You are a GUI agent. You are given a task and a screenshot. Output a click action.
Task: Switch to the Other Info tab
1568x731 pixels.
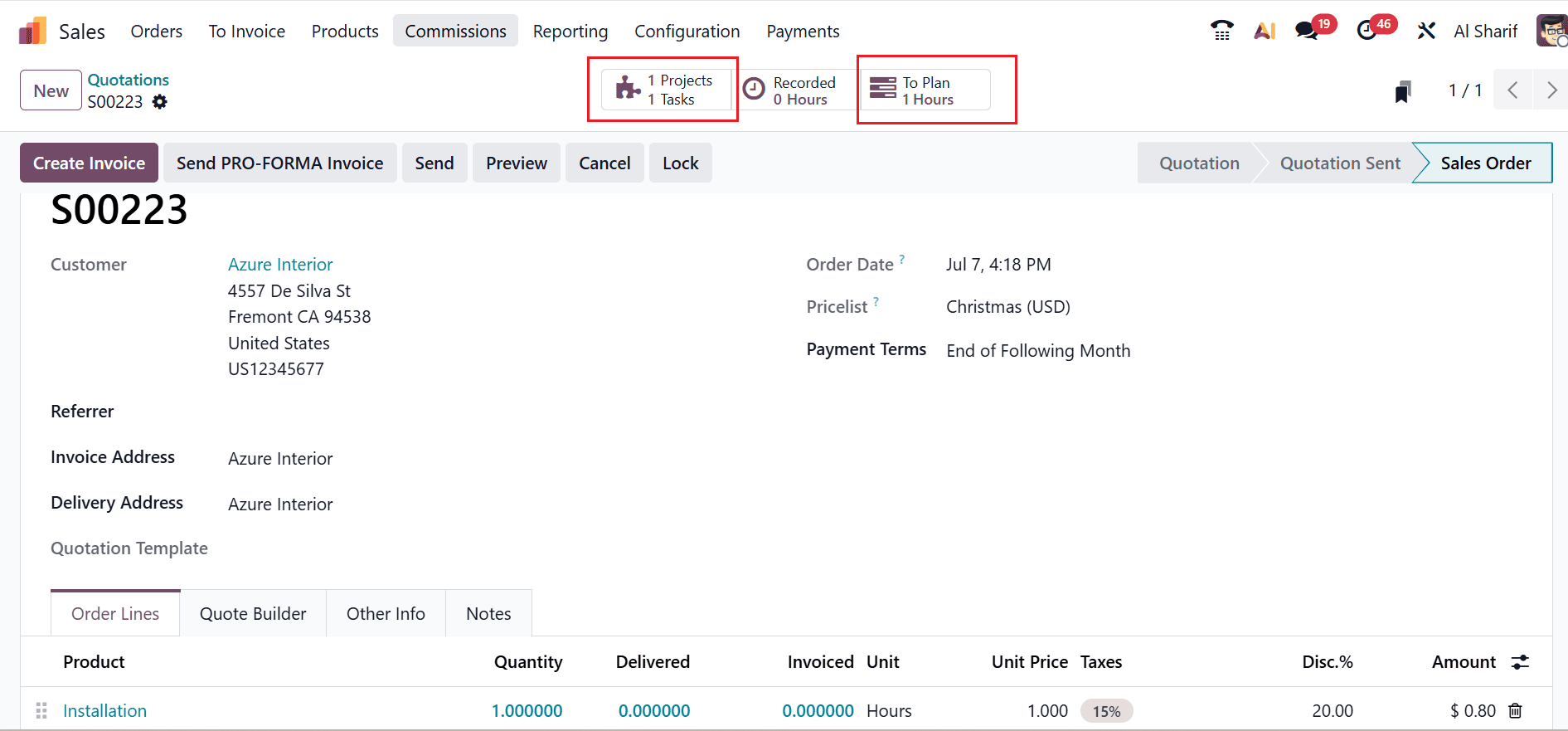386,613
